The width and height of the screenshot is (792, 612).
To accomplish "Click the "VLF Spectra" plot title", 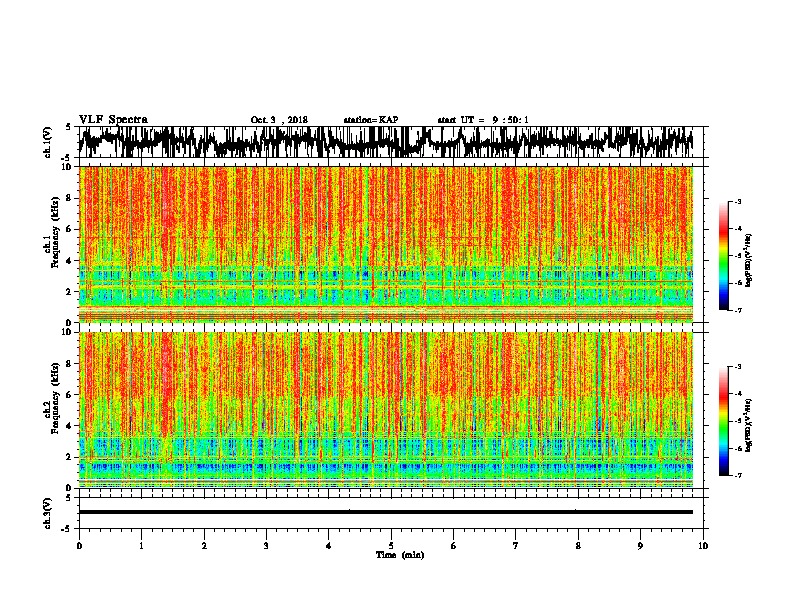I will [113, 120].
